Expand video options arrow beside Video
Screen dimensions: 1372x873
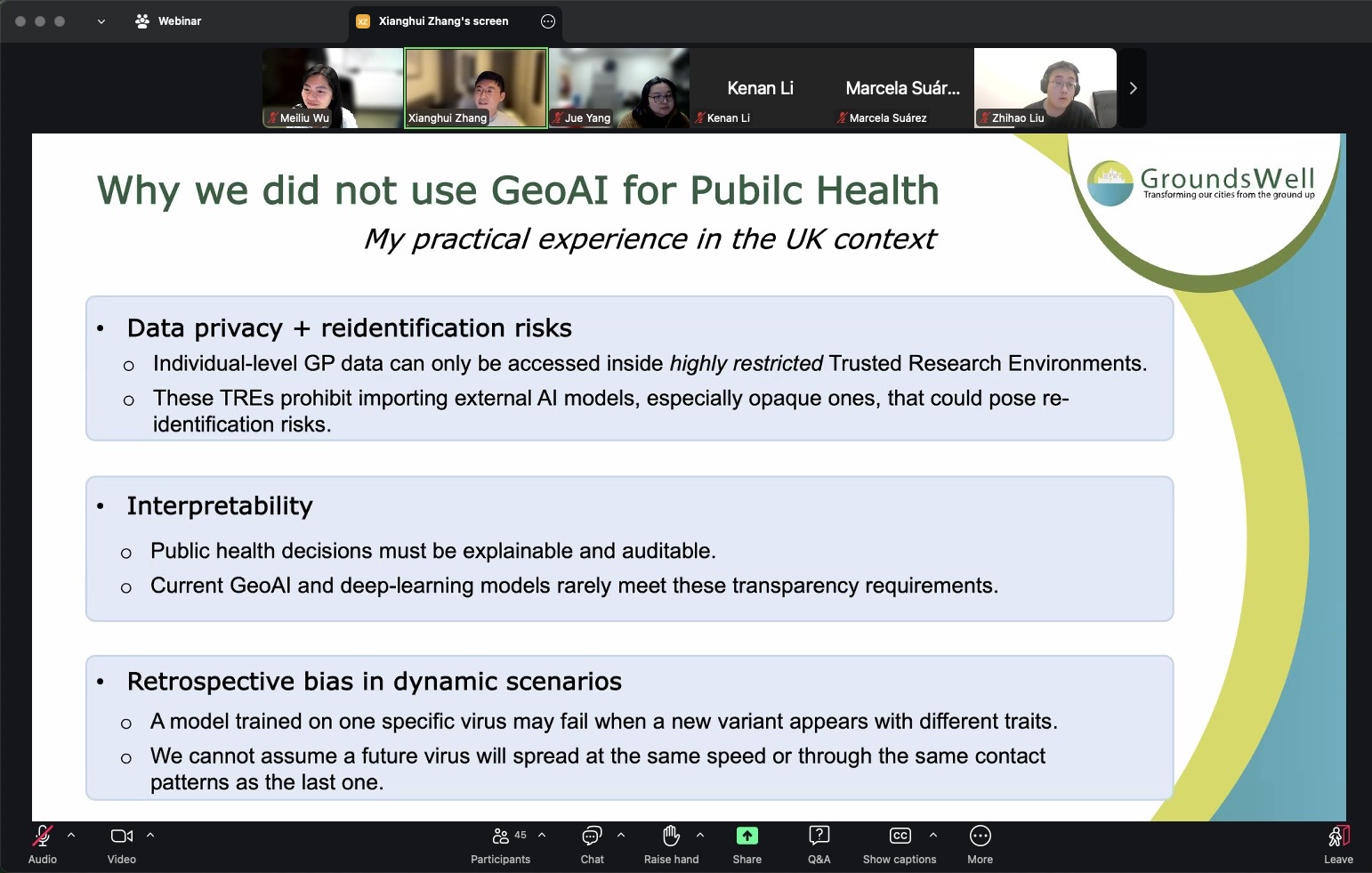point(150,835)
